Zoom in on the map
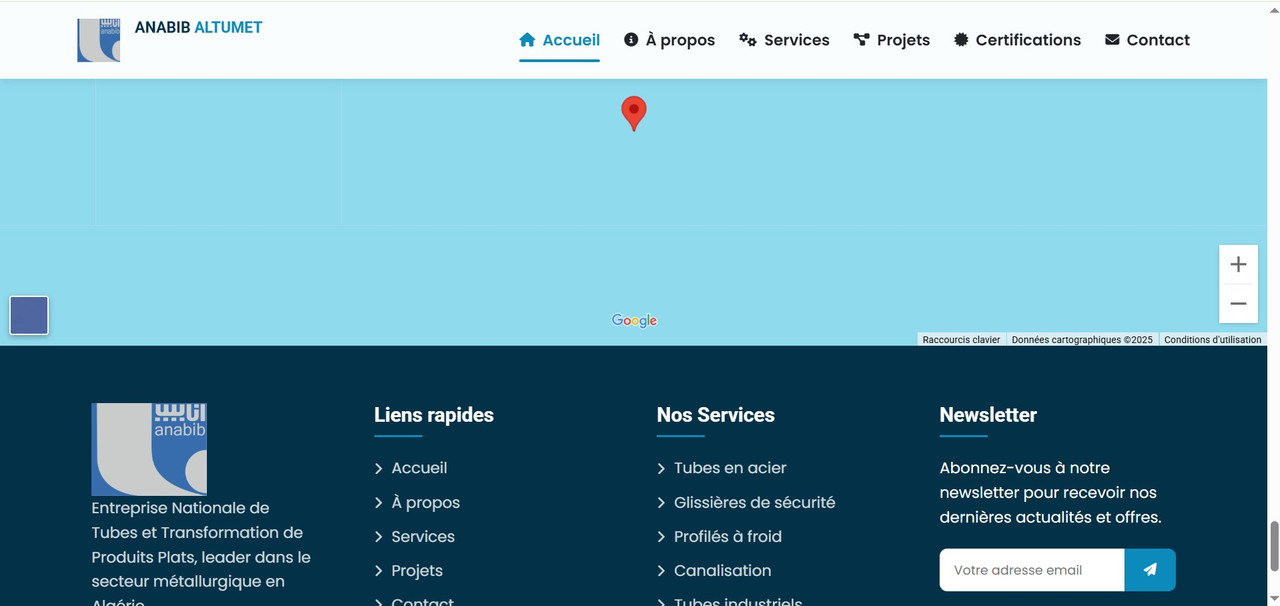 pos(1238,265)
